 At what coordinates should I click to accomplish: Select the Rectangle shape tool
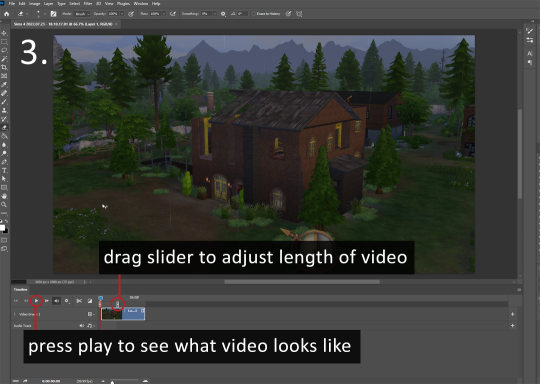pos(4,187)
